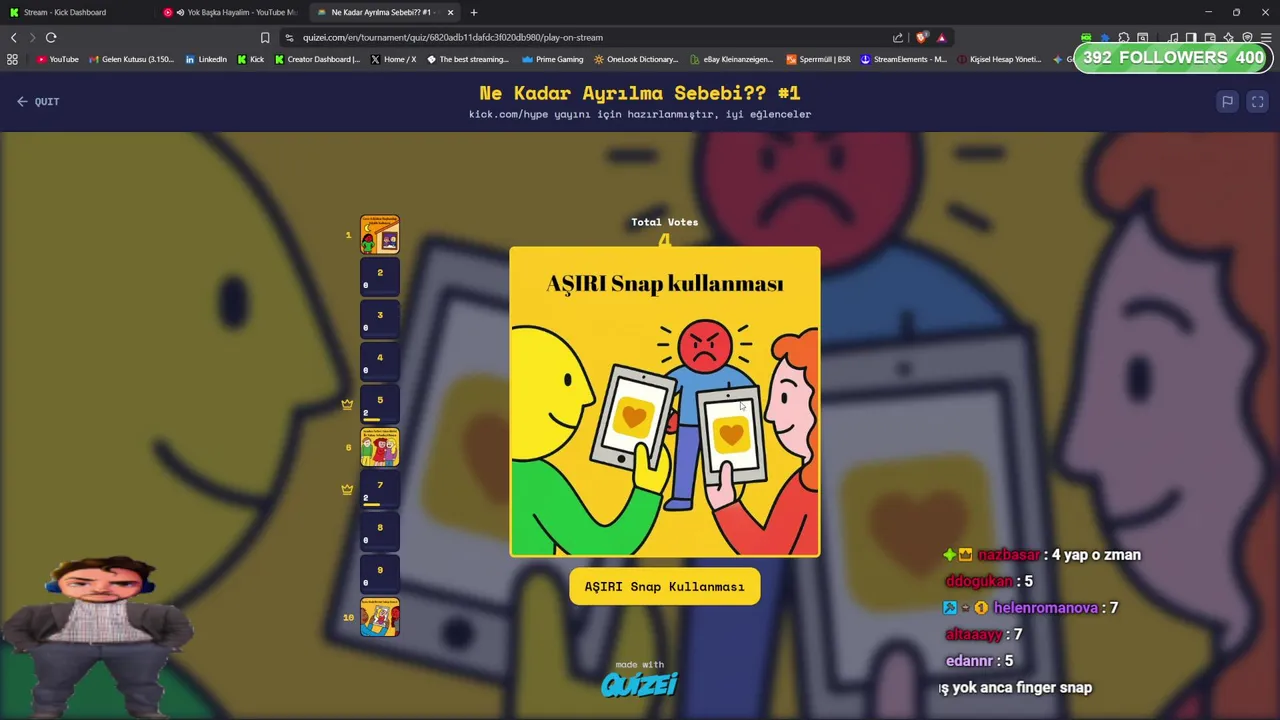
Task: Select option 5 card in vote list
Action: coord(380,405)
